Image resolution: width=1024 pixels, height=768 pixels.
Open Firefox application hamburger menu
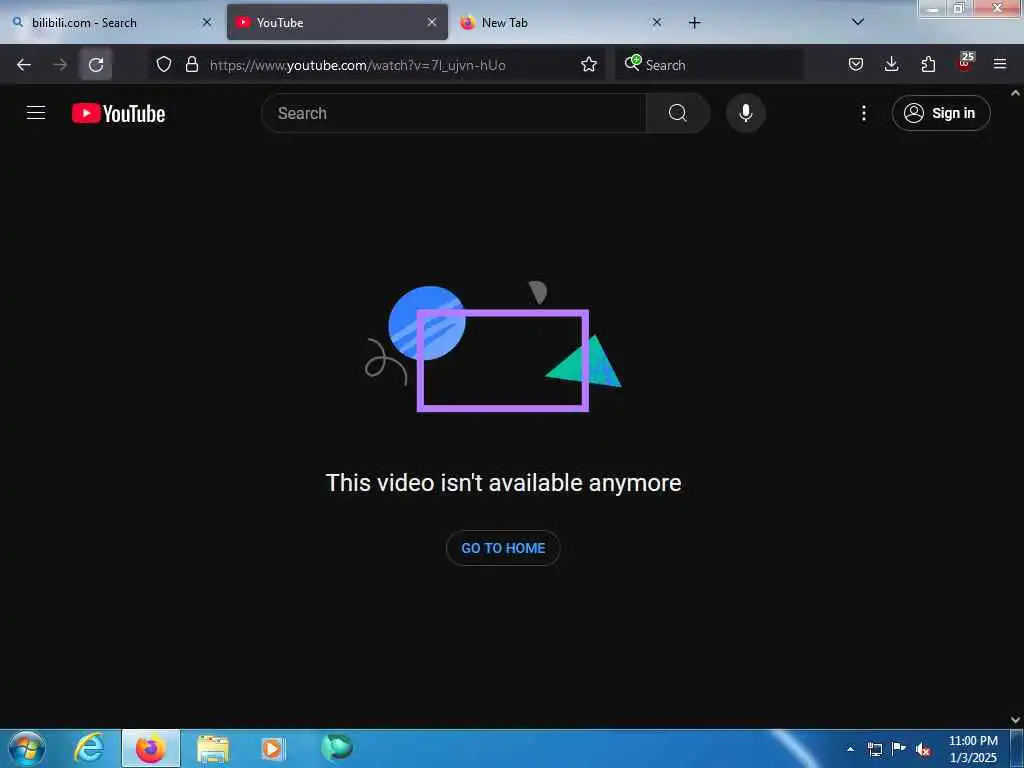pos(1000,64)
